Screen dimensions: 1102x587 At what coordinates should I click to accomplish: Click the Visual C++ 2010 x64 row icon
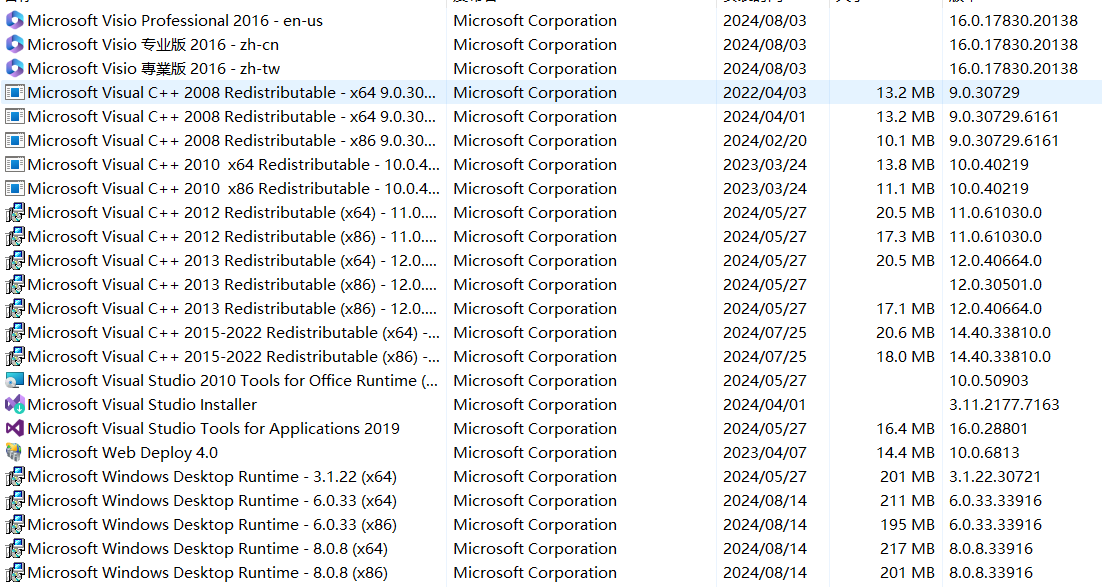(15, 165)
